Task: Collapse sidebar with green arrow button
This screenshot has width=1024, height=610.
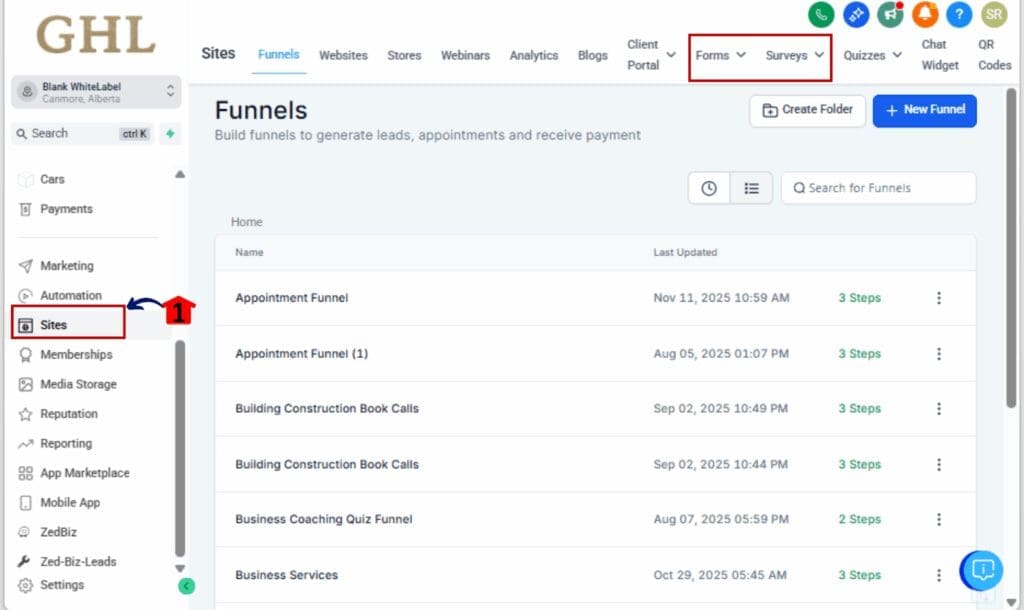Action: [x=186, y=586]
